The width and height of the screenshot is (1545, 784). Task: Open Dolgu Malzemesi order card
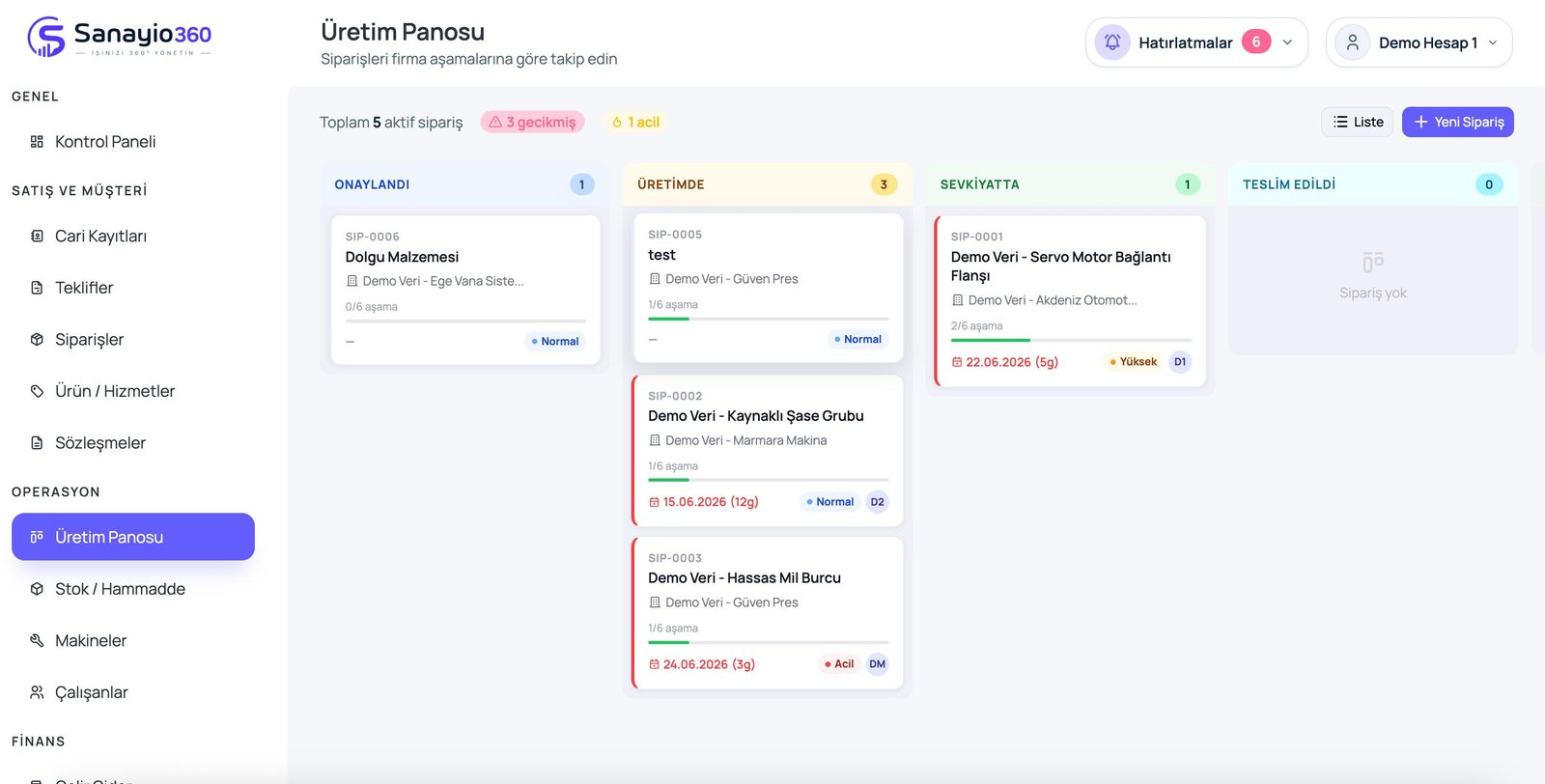point(465,290)
